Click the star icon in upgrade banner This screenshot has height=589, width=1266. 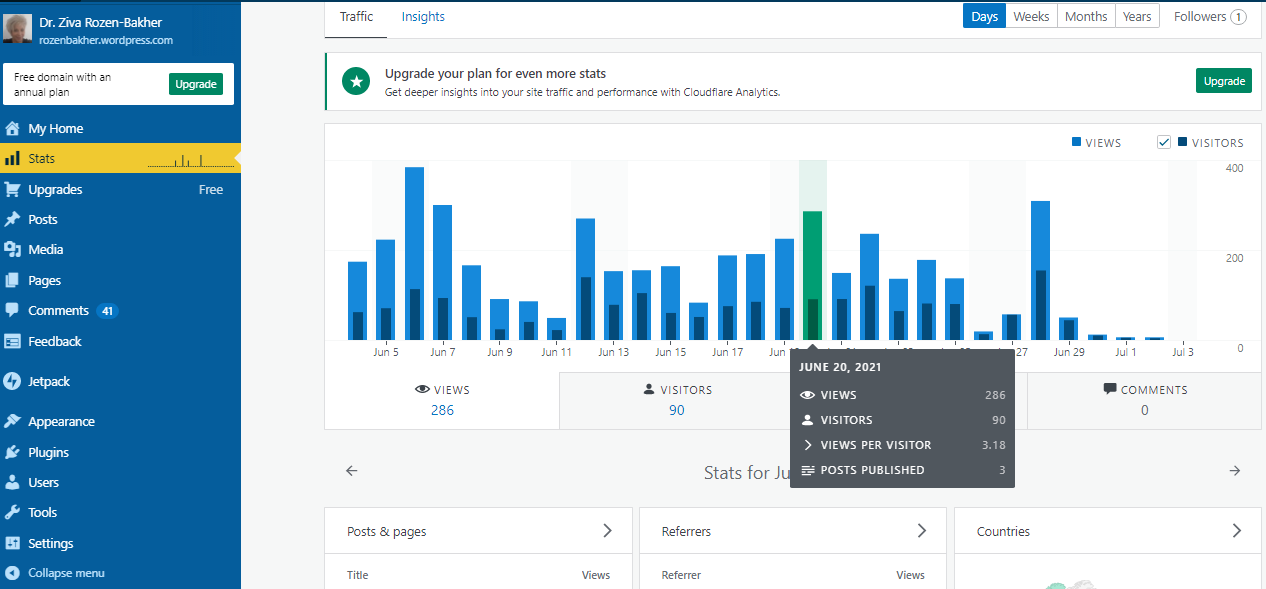(356, 81)
